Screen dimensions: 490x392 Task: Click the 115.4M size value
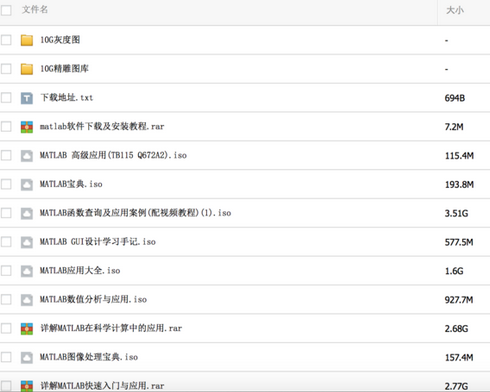tap(459, 156)
